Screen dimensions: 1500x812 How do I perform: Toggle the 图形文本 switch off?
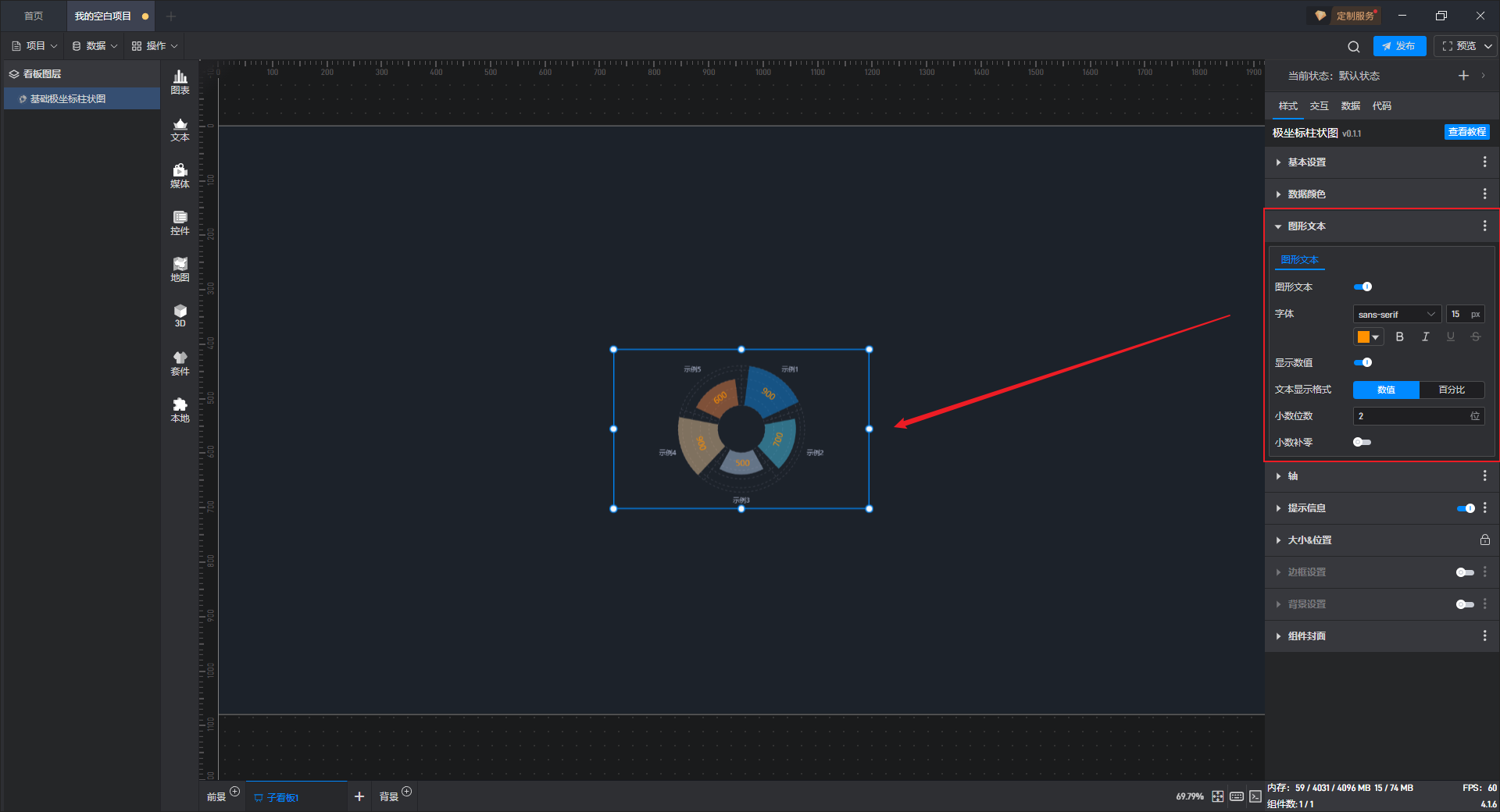(x=1362, y=287)
